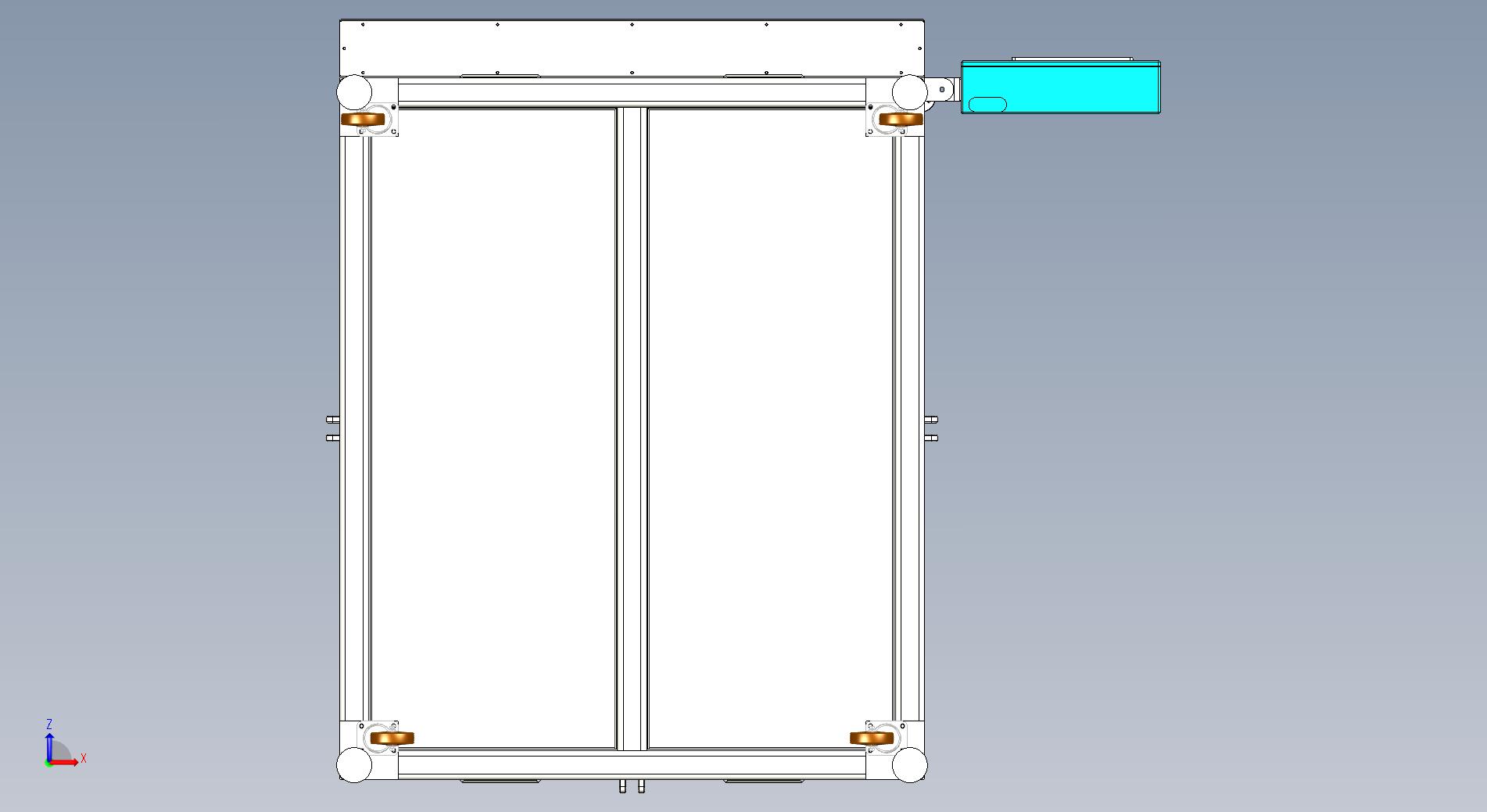This screenshot has width=1487, height=812.
Task: Select the right large panel face
Action: tap(771, 428)
